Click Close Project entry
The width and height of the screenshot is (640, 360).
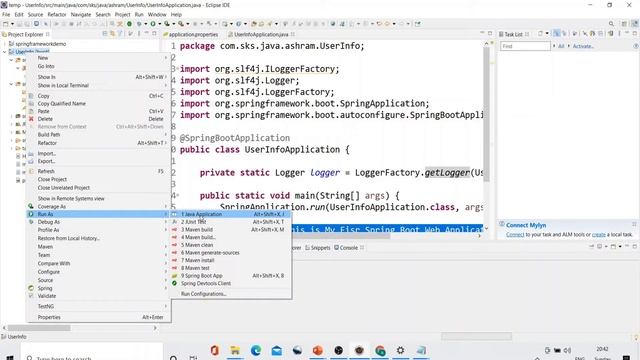pyautogui.click(x=98, y=179)
